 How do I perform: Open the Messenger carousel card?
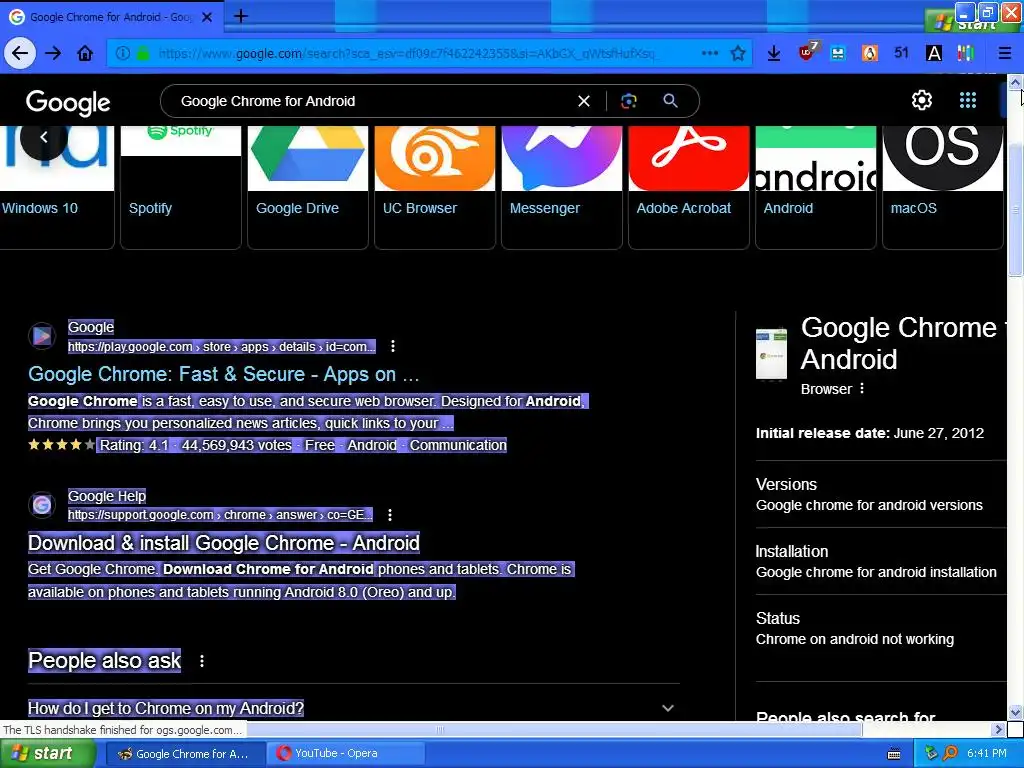562,187
